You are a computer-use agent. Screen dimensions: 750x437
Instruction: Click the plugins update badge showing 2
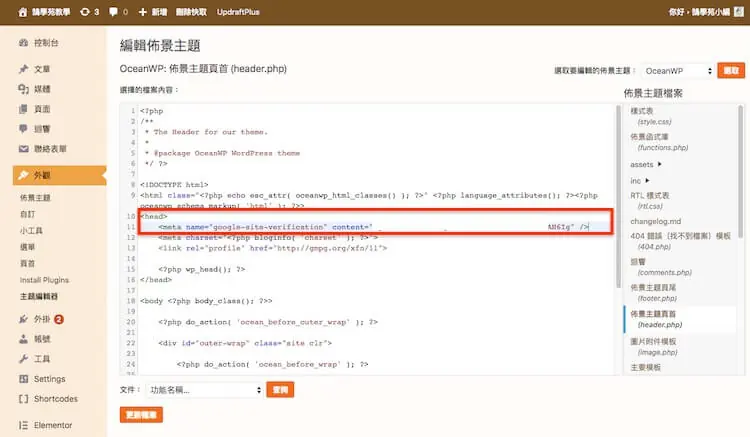59,319
